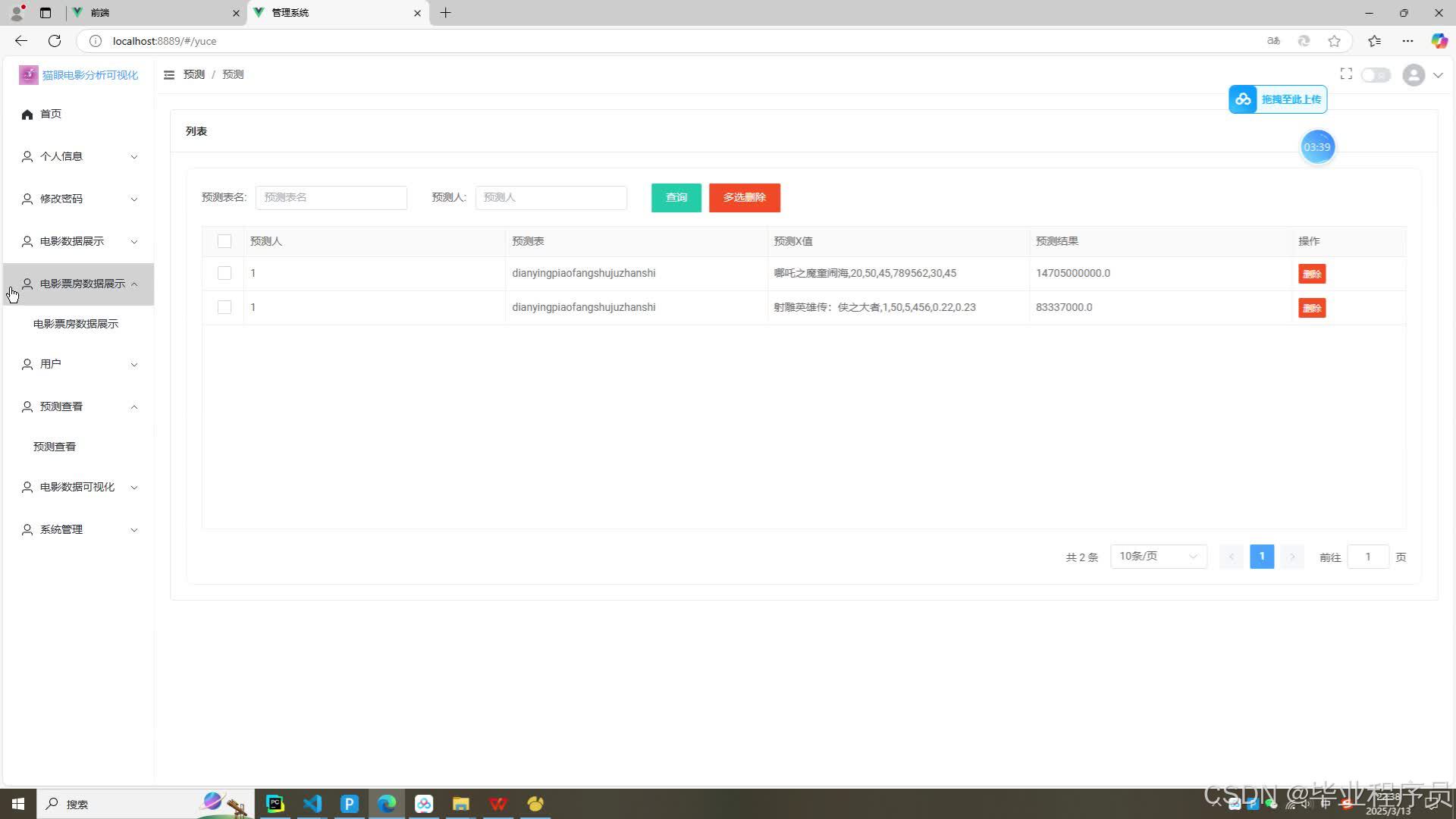Click the red 多选删除 button
This screenshot has width=1456, height=819.
pos(744,198)
